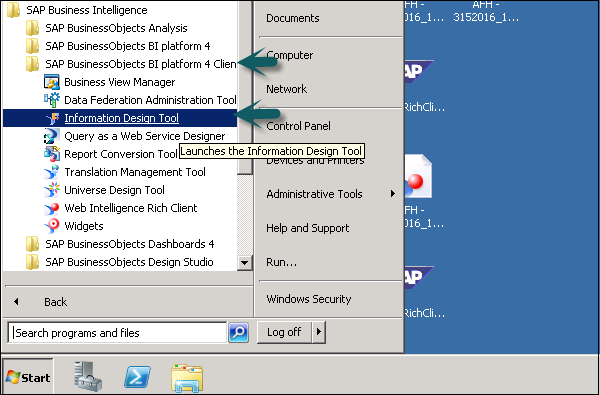Launch Data Federation Administration Tool icon
The width and height of the screenshot is (600, 395).
pyautogui.click(x=52, y=100)
